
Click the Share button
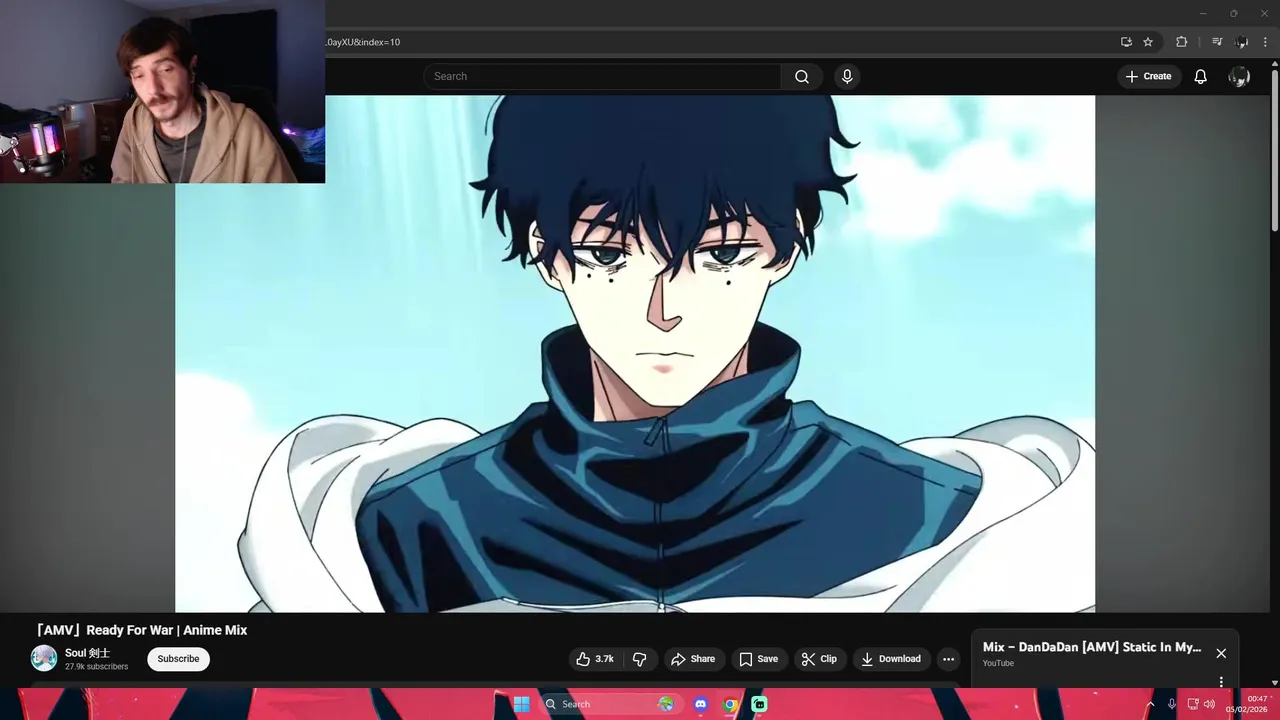click(693, 659)
